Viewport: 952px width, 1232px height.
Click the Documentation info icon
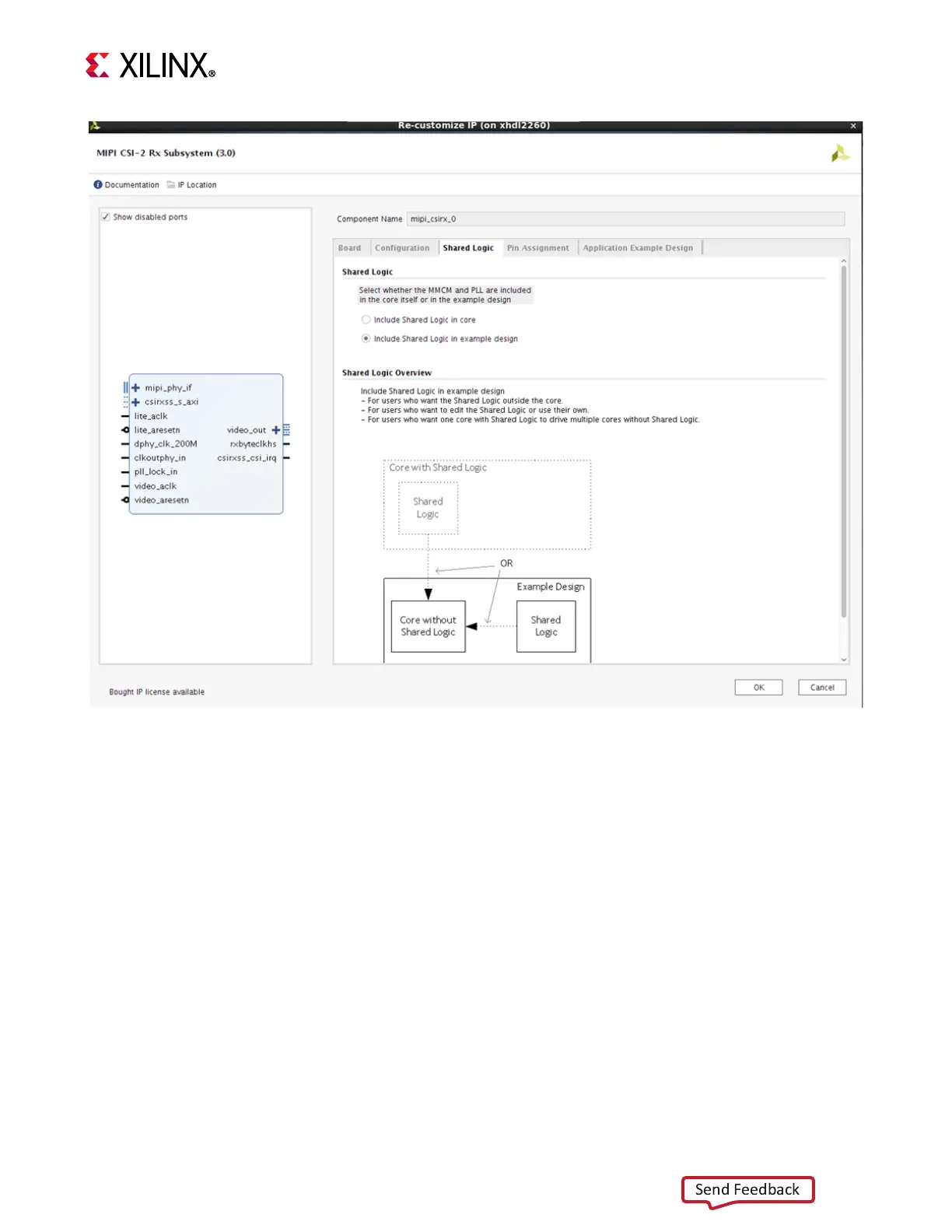[98, 185]
